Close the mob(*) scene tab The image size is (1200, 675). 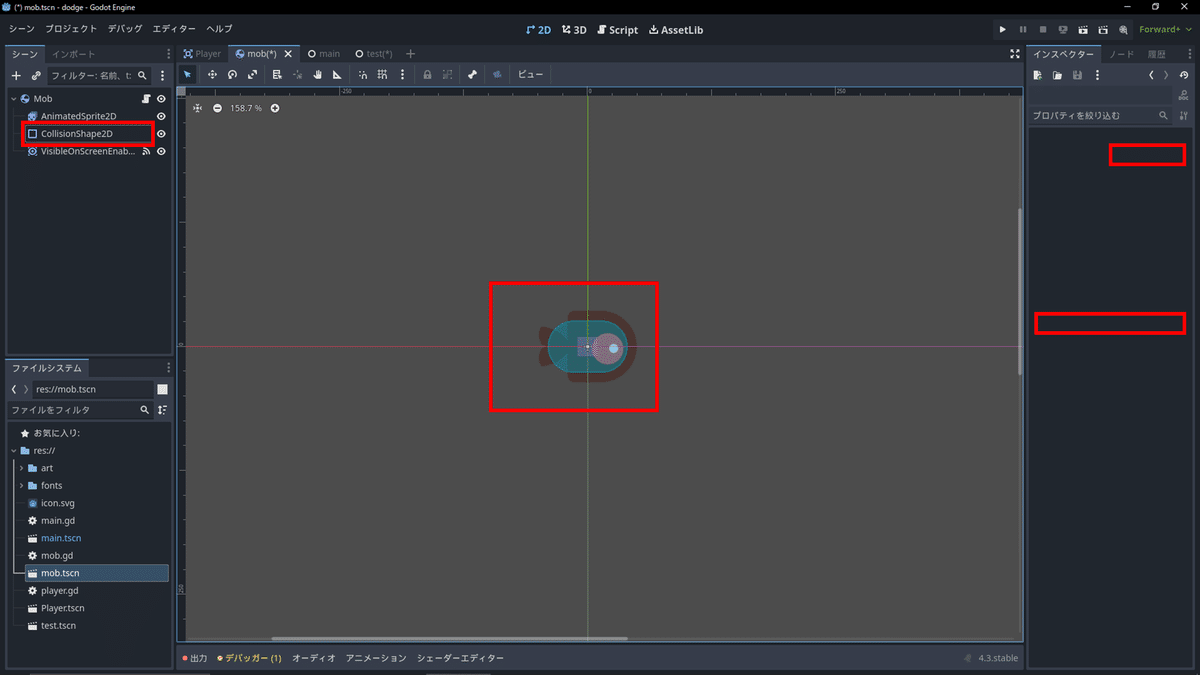click(x=290, y=53)
